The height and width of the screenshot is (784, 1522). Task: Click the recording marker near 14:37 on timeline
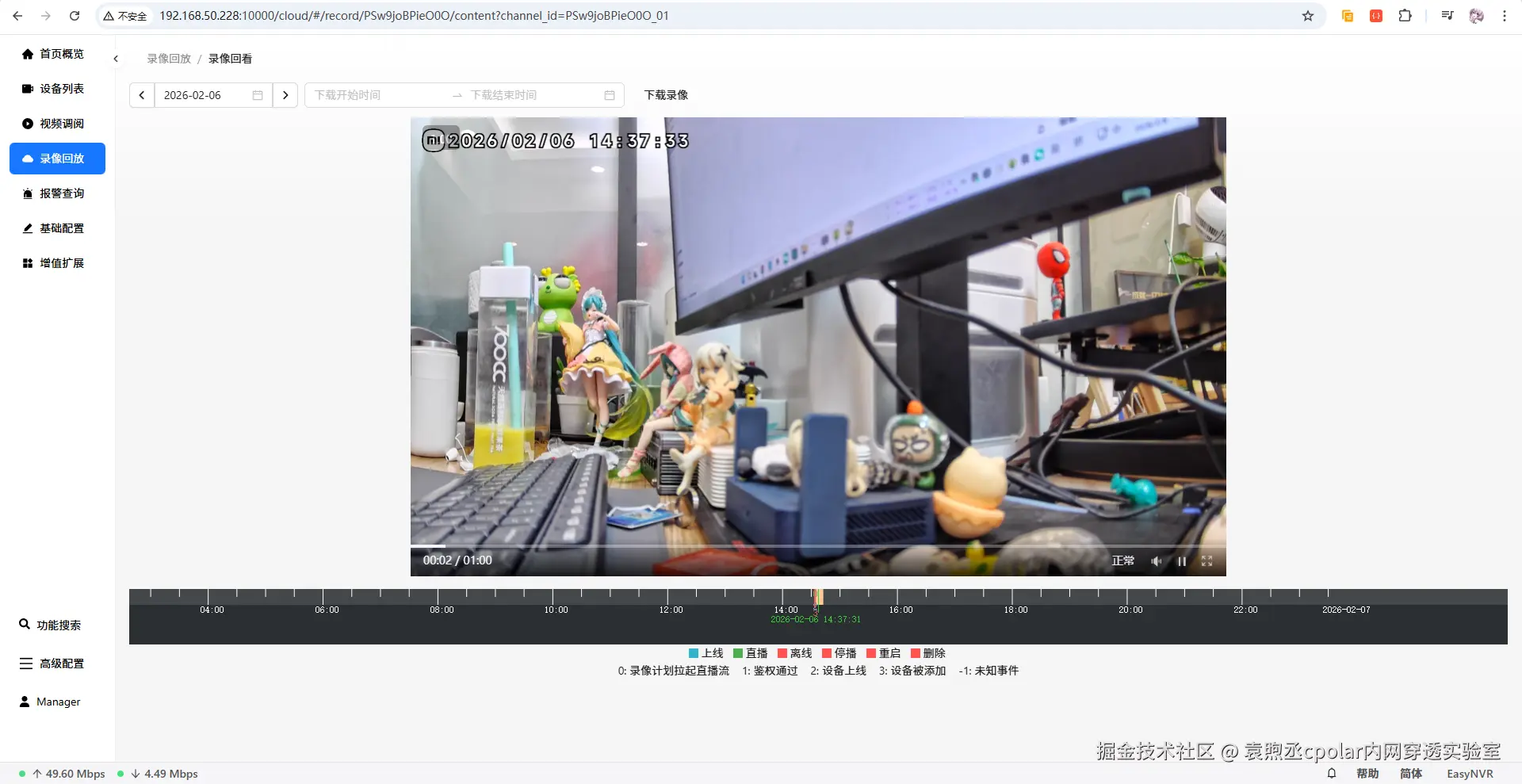tap(818, 597)
